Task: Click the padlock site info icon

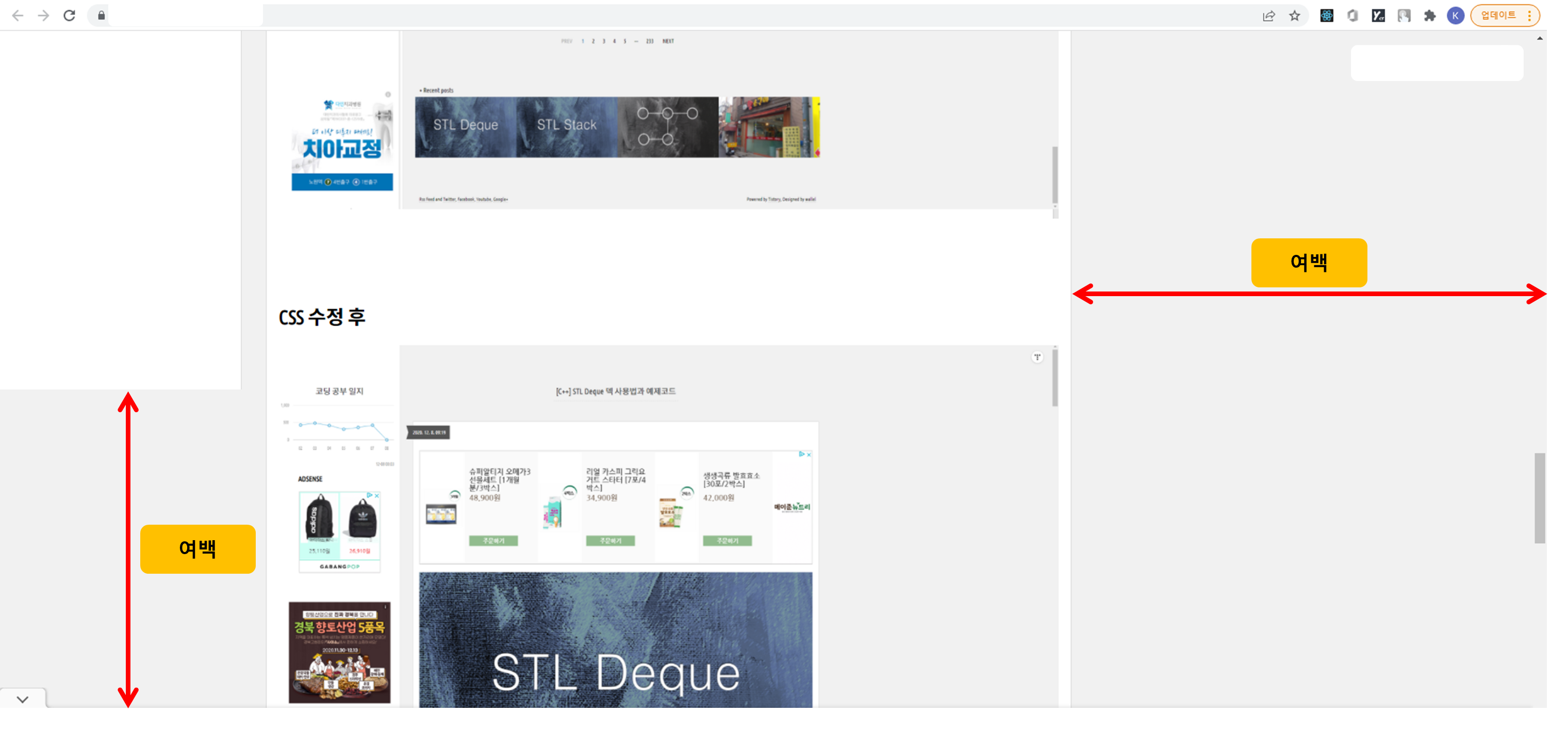Action: 101,15
